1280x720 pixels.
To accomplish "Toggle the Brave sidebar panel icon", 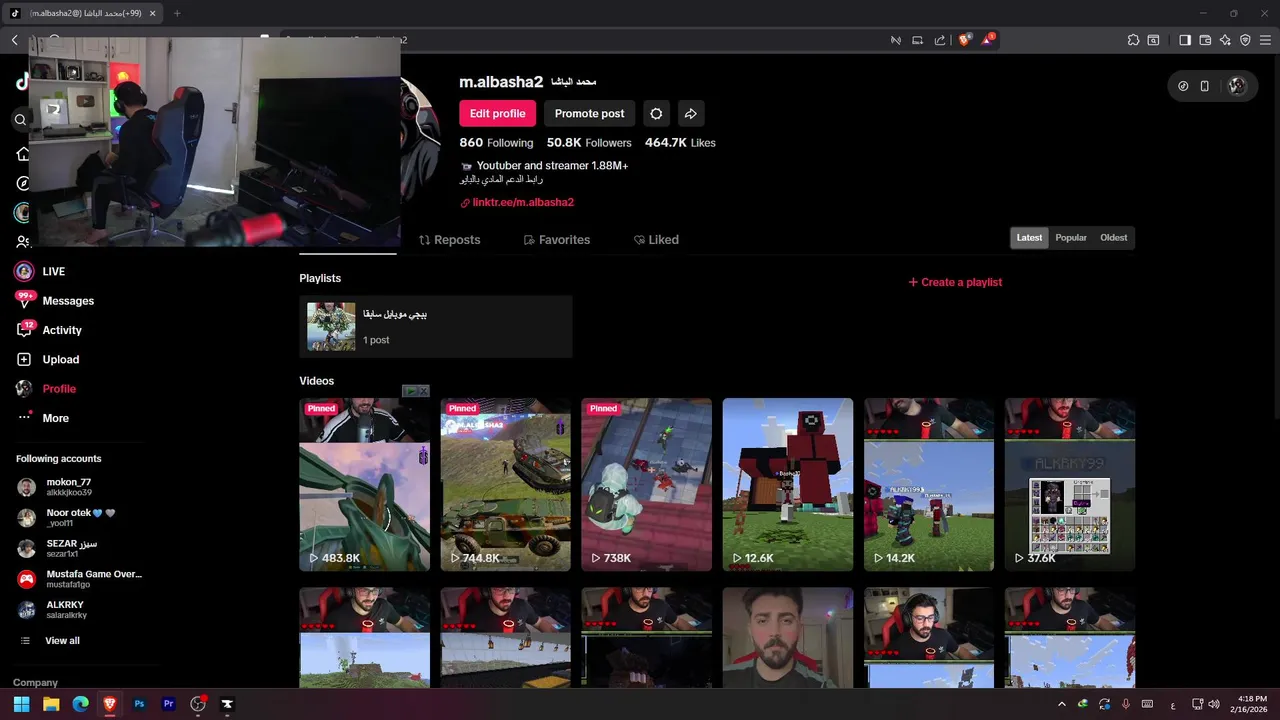I will point(1185,40).
